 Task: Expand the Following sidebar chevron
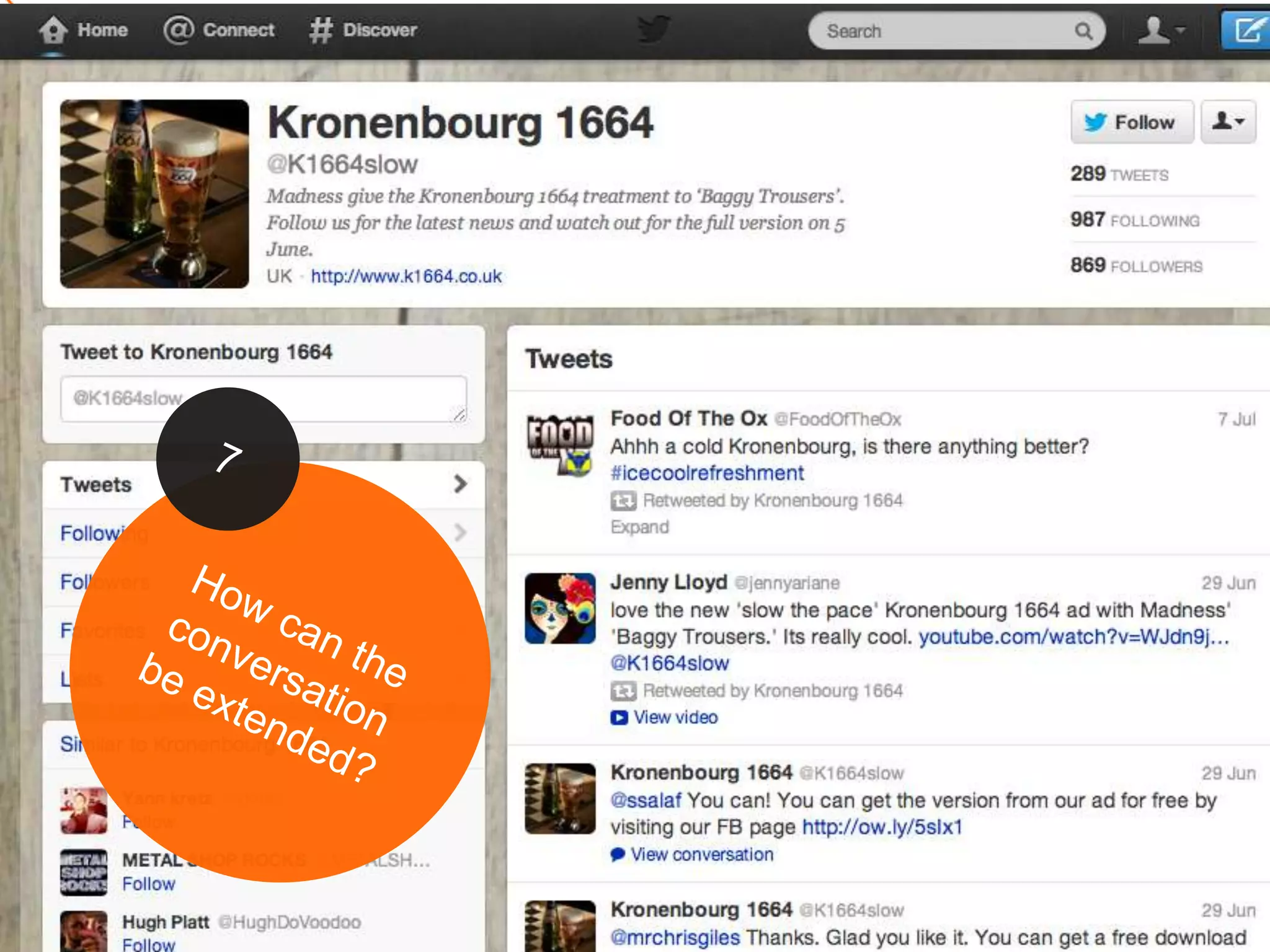(x=460, y=532)
